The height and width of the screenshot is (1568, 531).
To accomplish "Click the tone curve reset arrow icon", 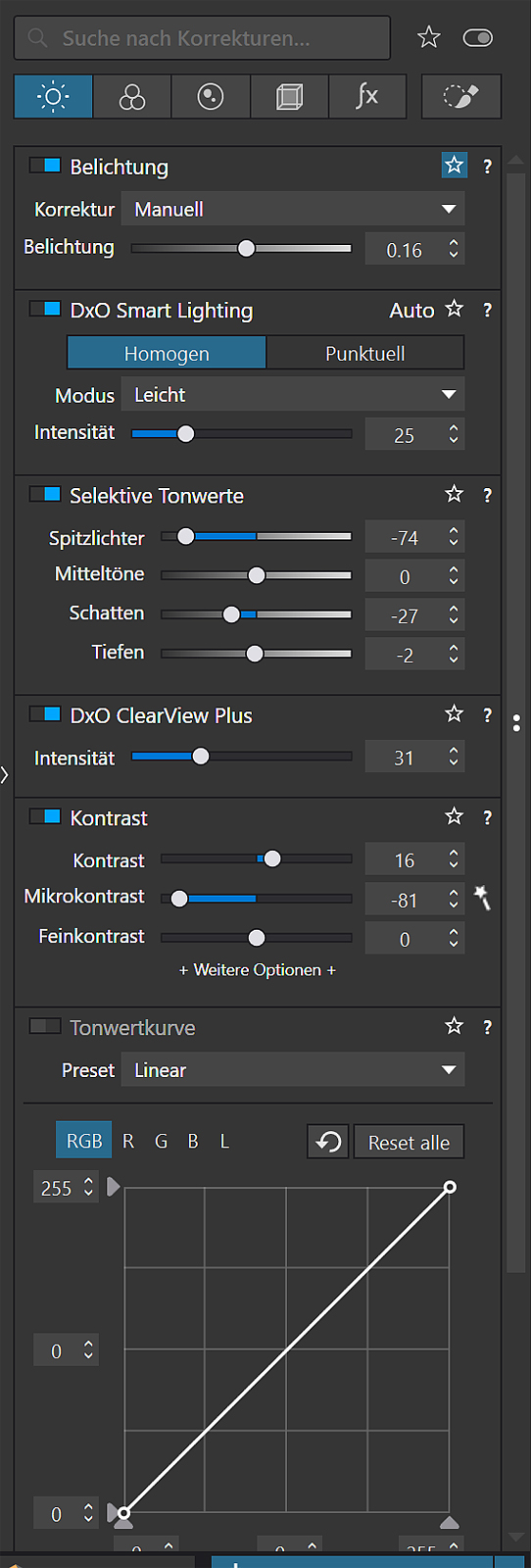I will [328, 1142].
